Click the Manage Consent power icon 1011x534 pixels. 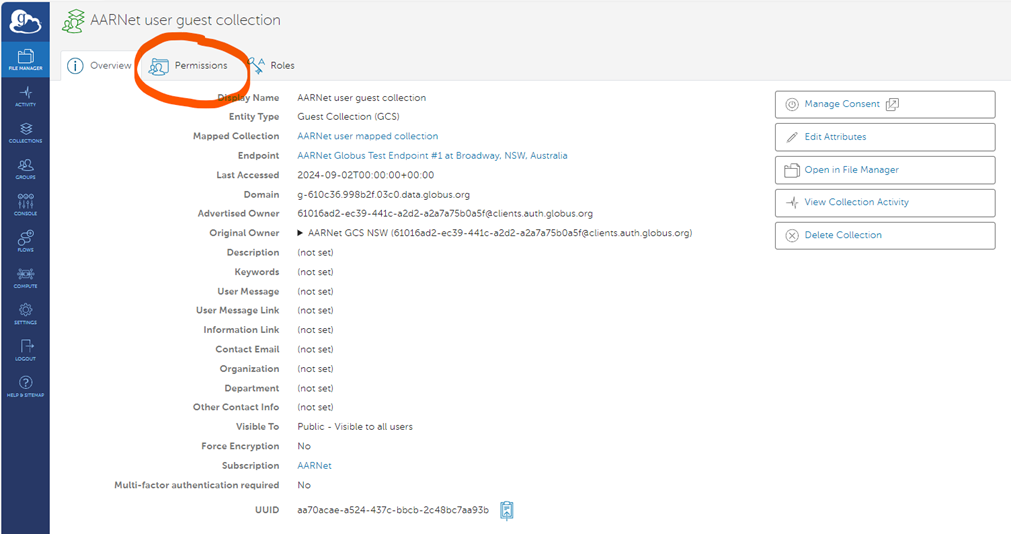[792, 104]
